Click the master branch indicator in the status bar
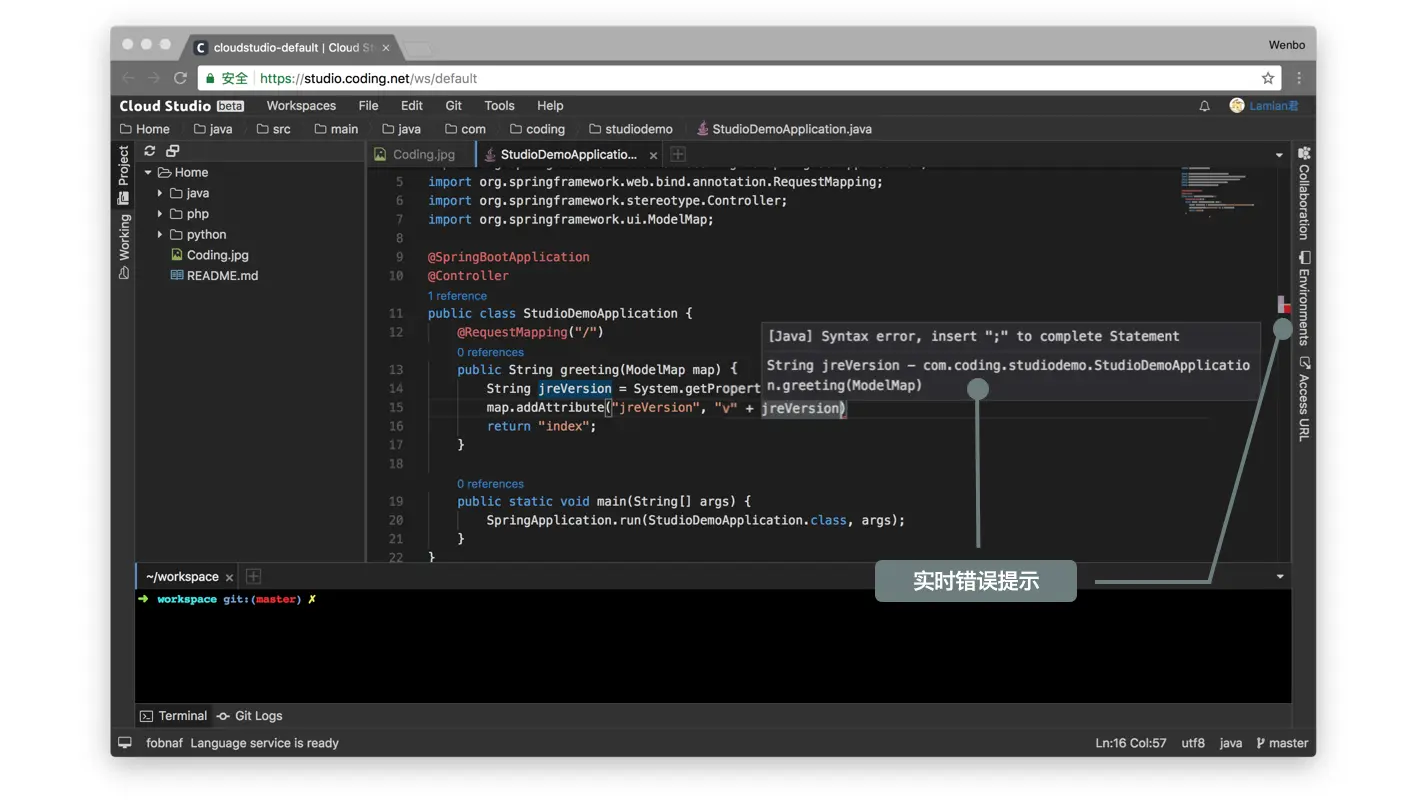 pyautogui.click(x=1282, y=743)
